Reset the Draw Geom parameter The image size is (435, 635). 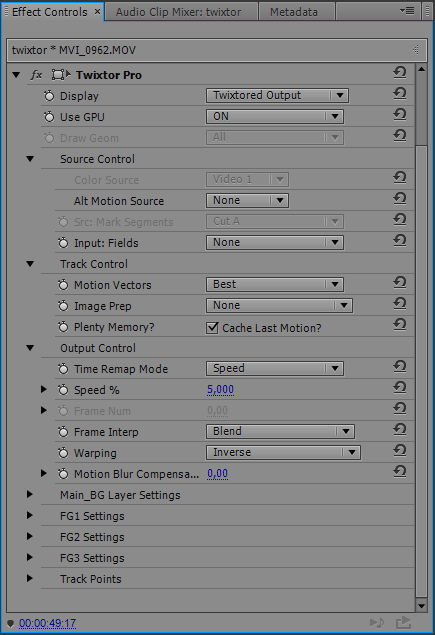[x=400, y=136]
